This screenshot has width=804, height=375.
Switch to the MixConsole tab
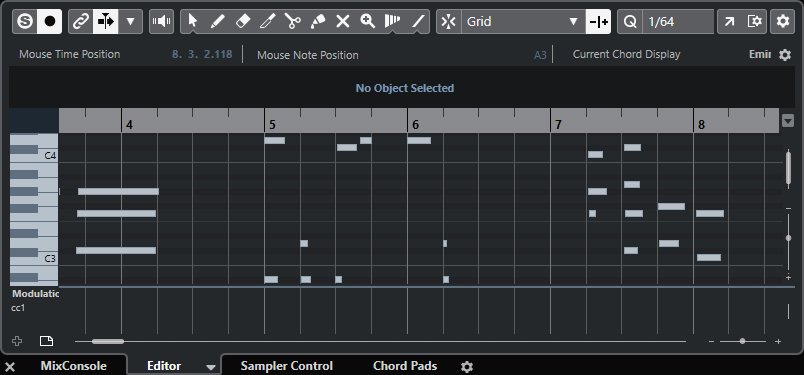coord(74,366)
